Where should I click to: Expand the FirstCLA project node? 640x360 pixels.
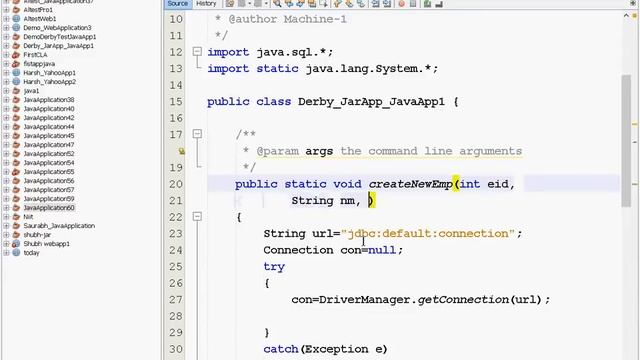point(6,55)
